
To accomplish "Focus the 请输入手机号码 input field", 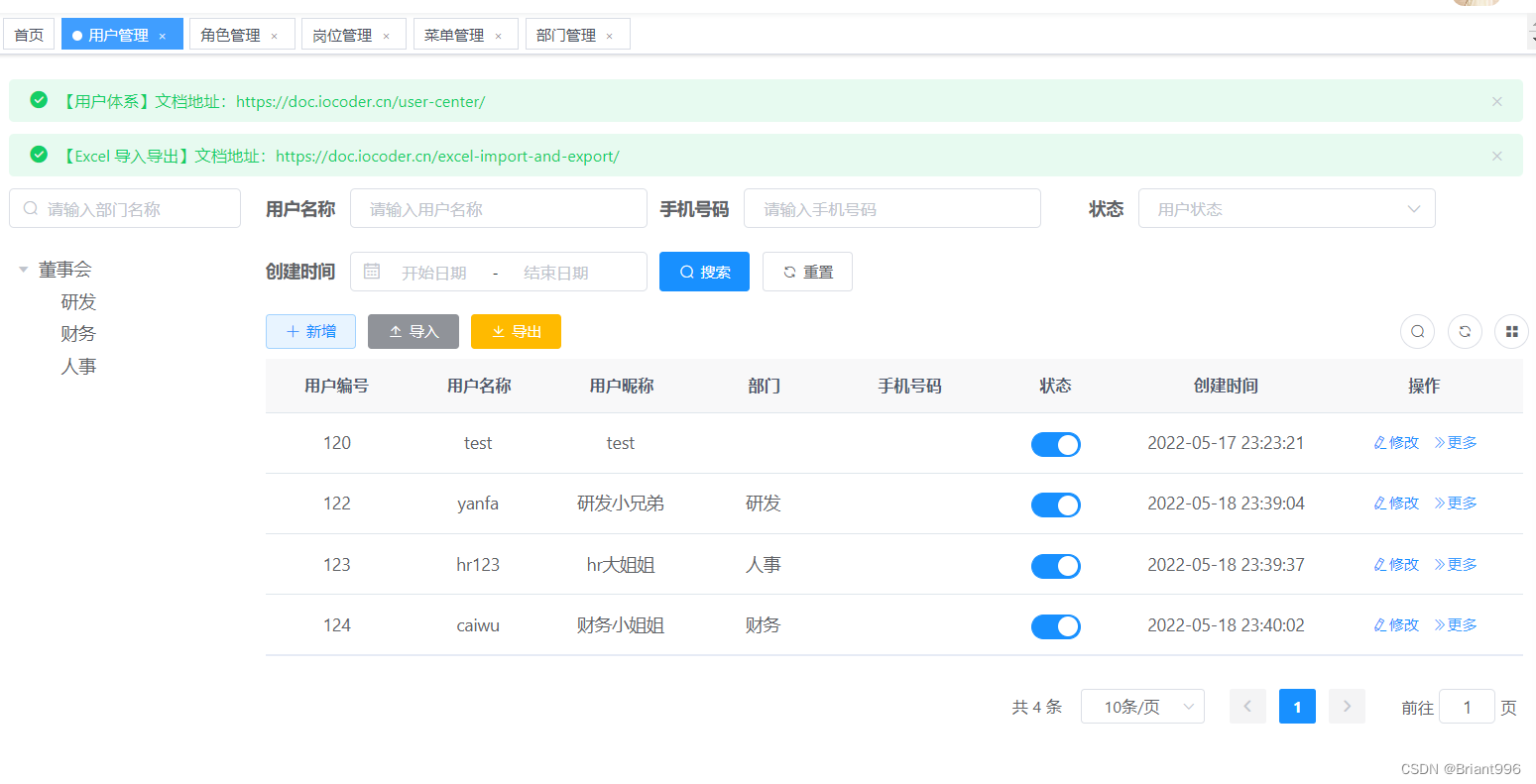I will 892,208.
